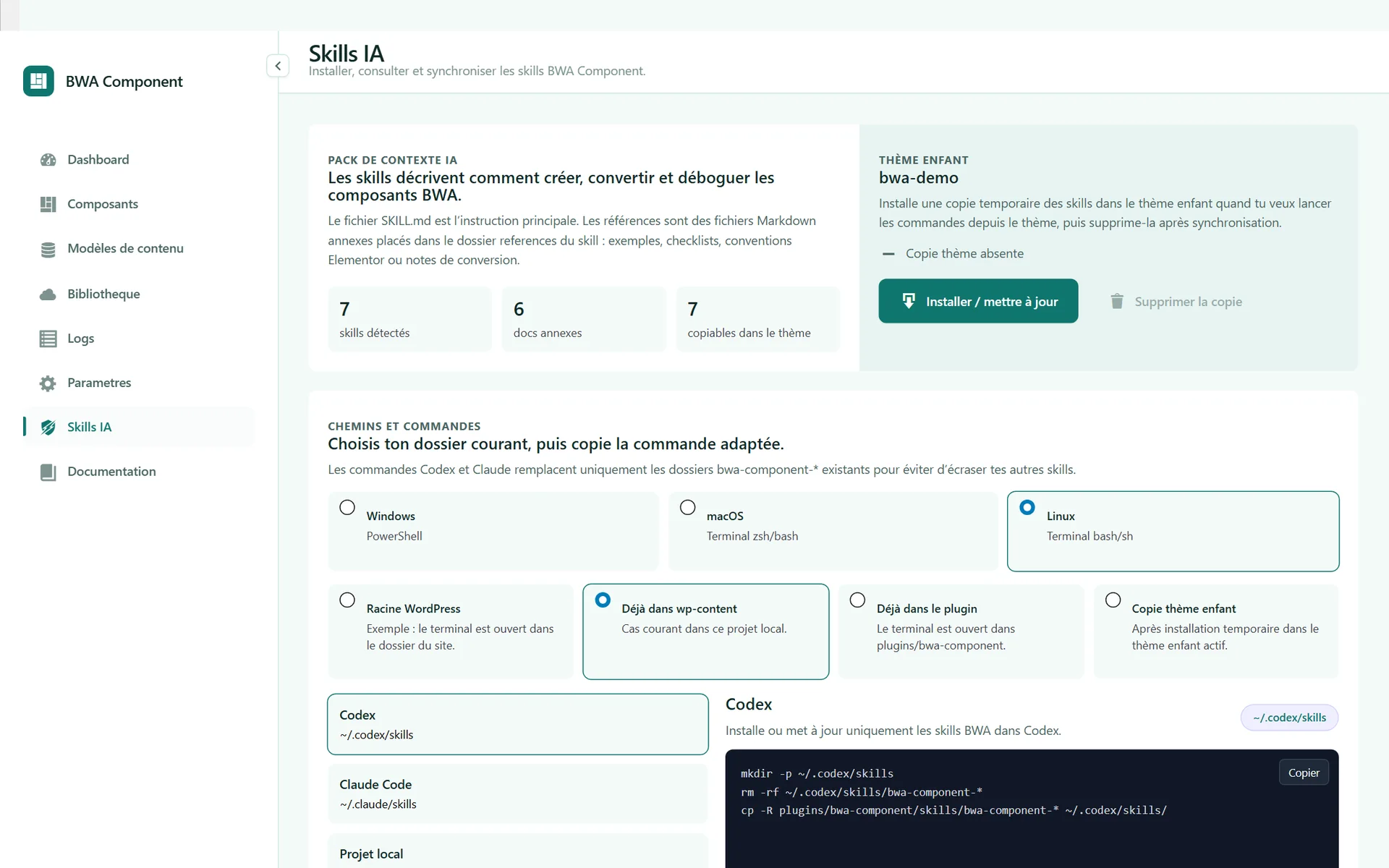Viewport: 1389px width, 868px height.
Task: Click the Dashboard gauge icon
Action: tap(48, 160)
